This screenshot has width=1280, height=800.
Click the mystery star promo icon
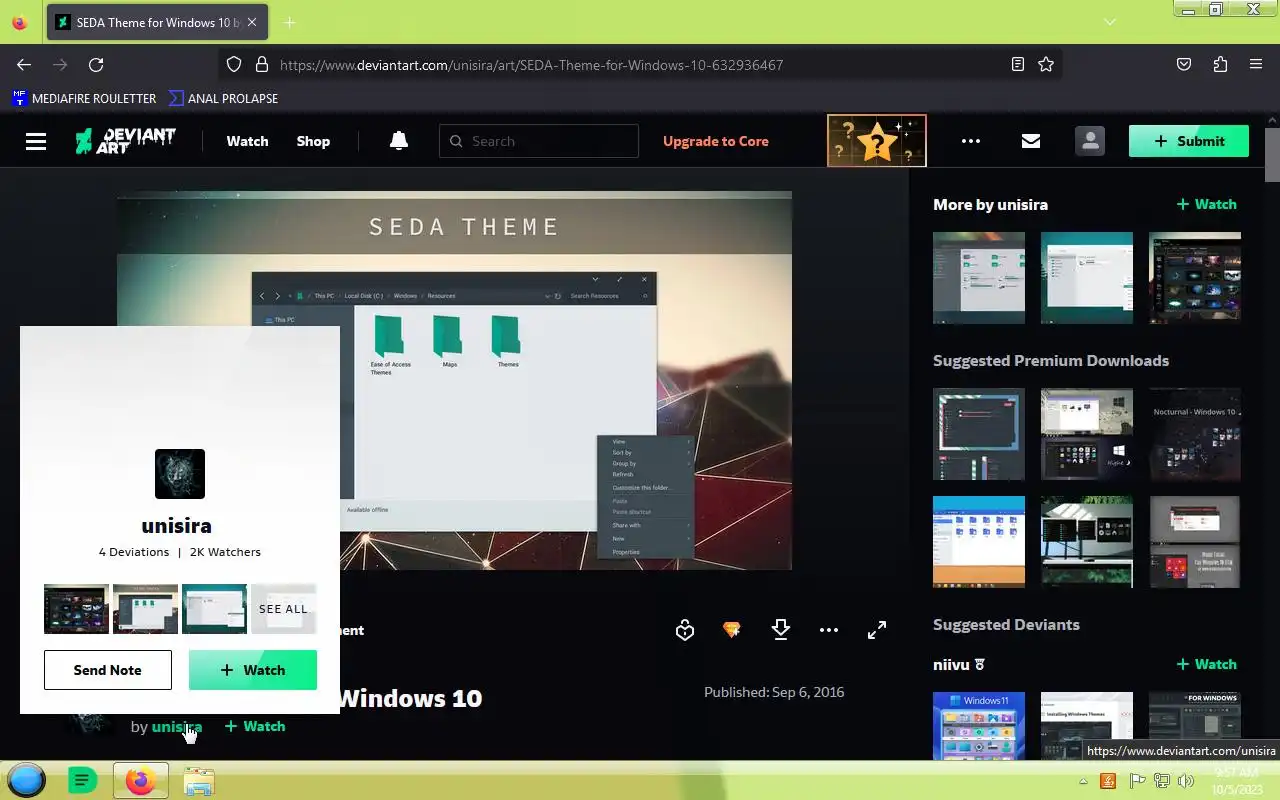click(877, 141)
